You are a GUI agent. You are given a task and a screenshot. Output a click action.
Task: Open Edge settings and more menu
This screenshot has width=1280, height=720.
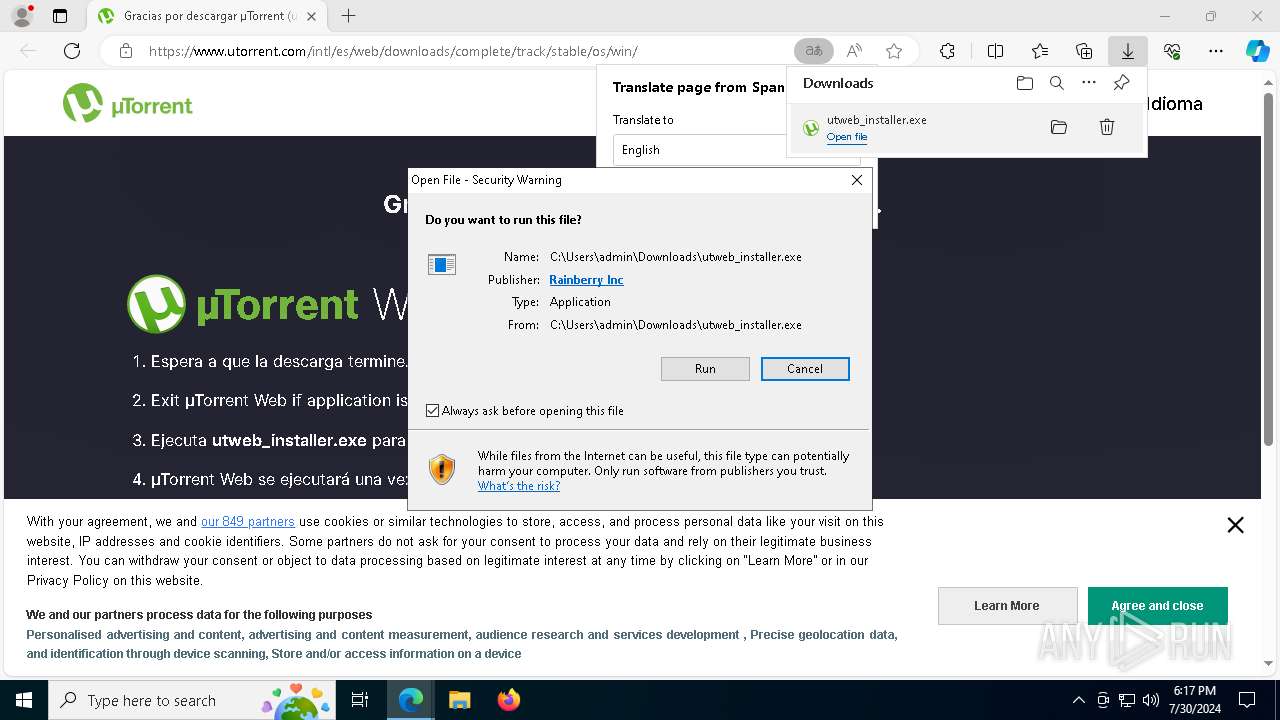coord(1216,51)
